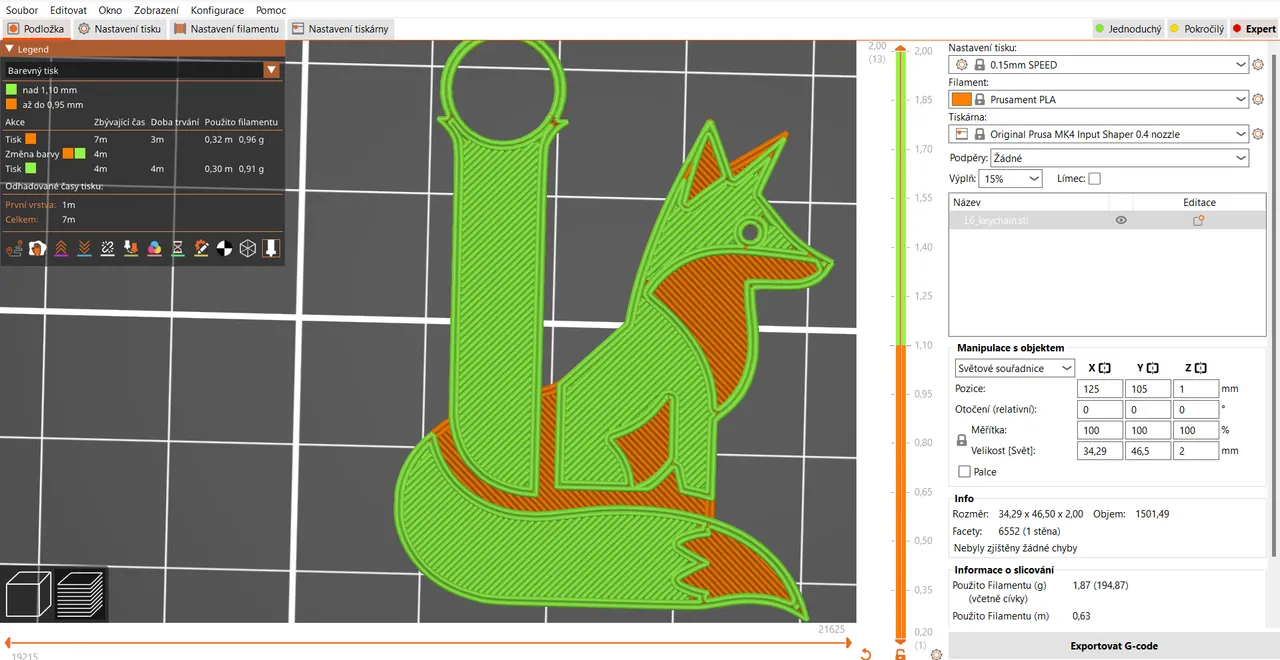The image size is (1280, 660).
Task: Toggle visibility of L6_keychain.stl with the eye icon
Action: click(1120, 220)
